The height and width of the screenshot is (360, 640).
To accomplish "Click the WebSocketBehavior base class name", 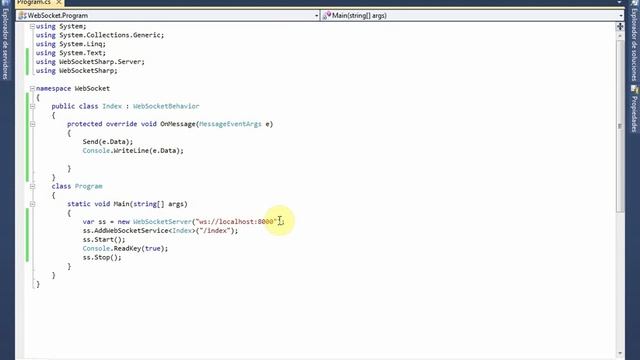I will [x=166, y=106].
